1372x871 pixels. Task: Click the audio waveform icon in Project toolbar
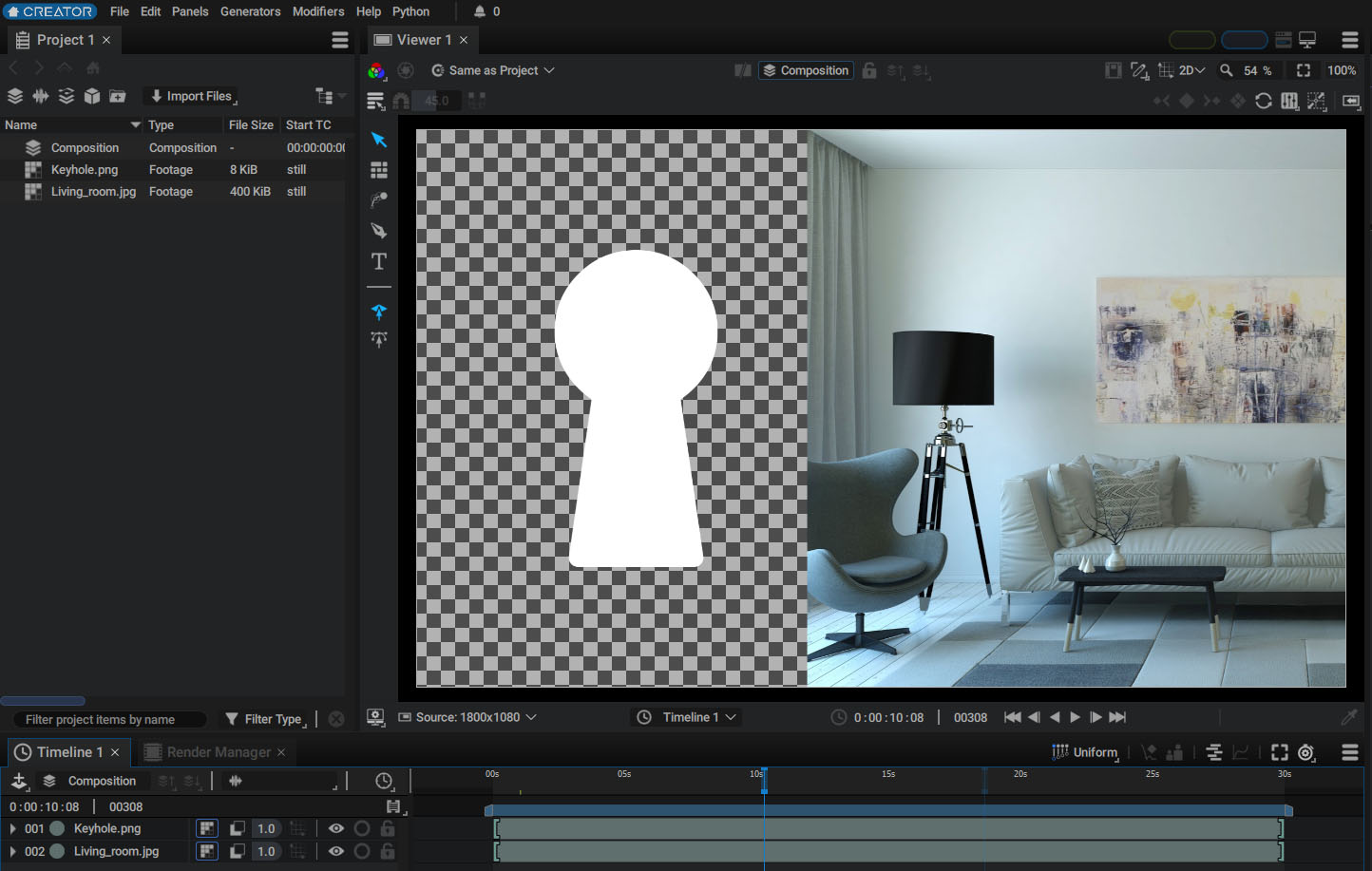tap(41, 96)
